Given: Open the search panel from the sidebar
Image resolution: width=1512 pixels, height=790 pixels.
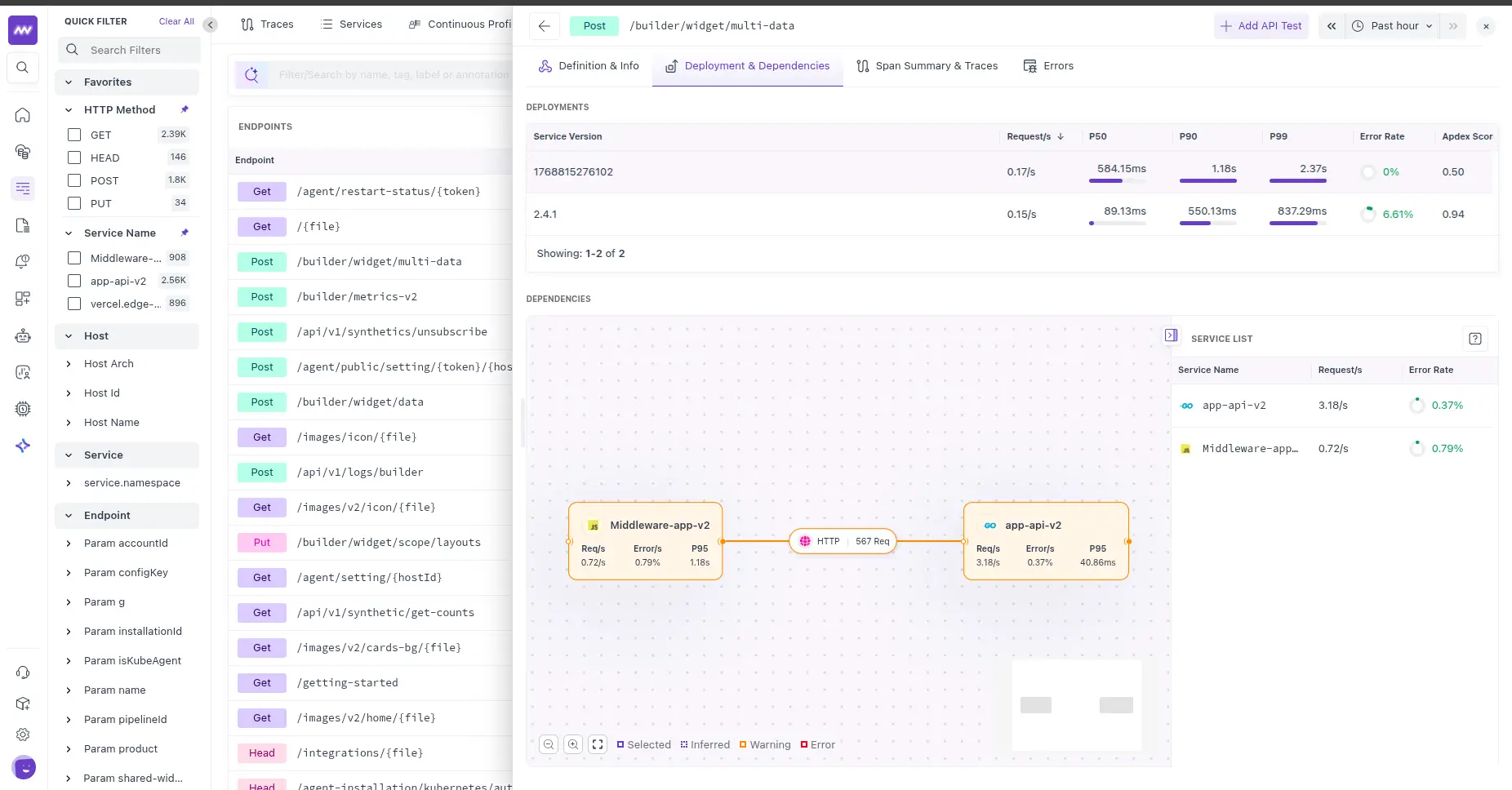Looking at the screenshot, I should pyautogui.click(x=22, y=67).
